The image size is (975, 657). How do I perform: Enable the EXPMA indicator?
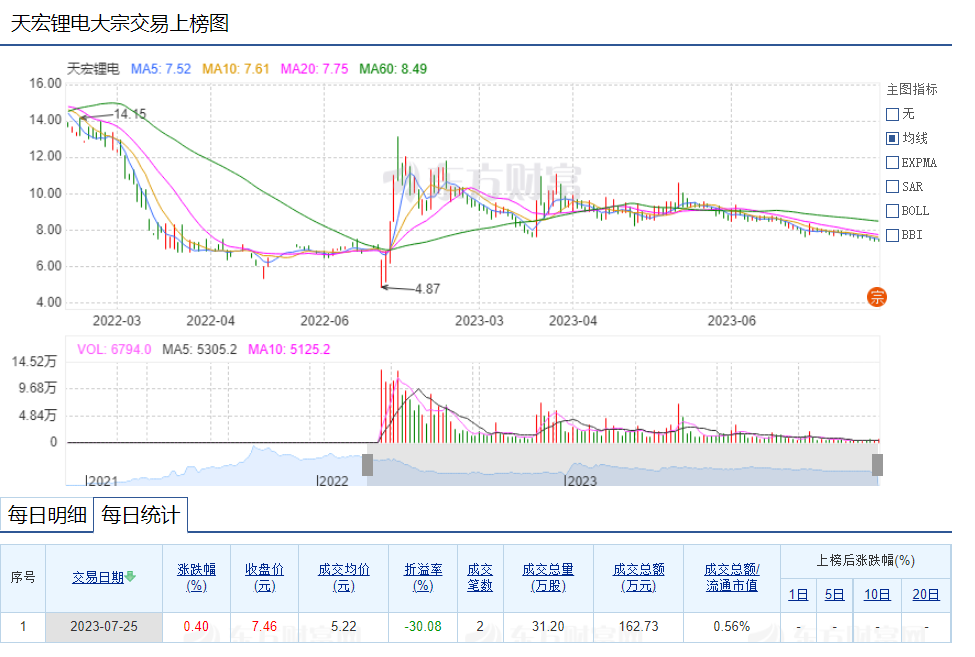tap(892, 162)
